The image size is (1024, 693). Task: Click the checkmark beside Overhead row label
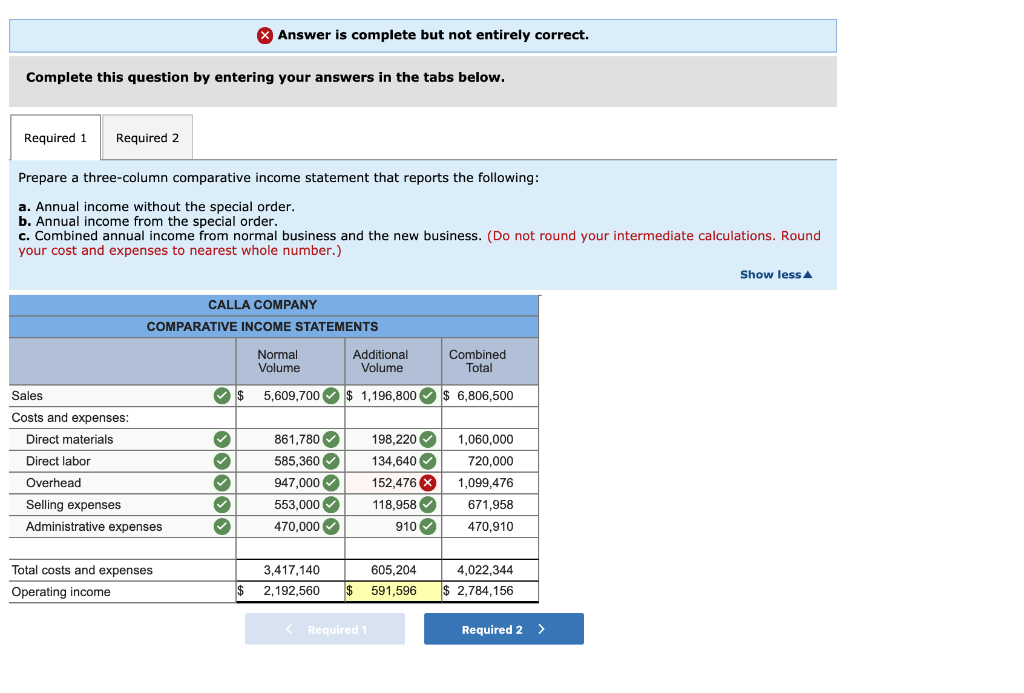(x=222, y=482)
